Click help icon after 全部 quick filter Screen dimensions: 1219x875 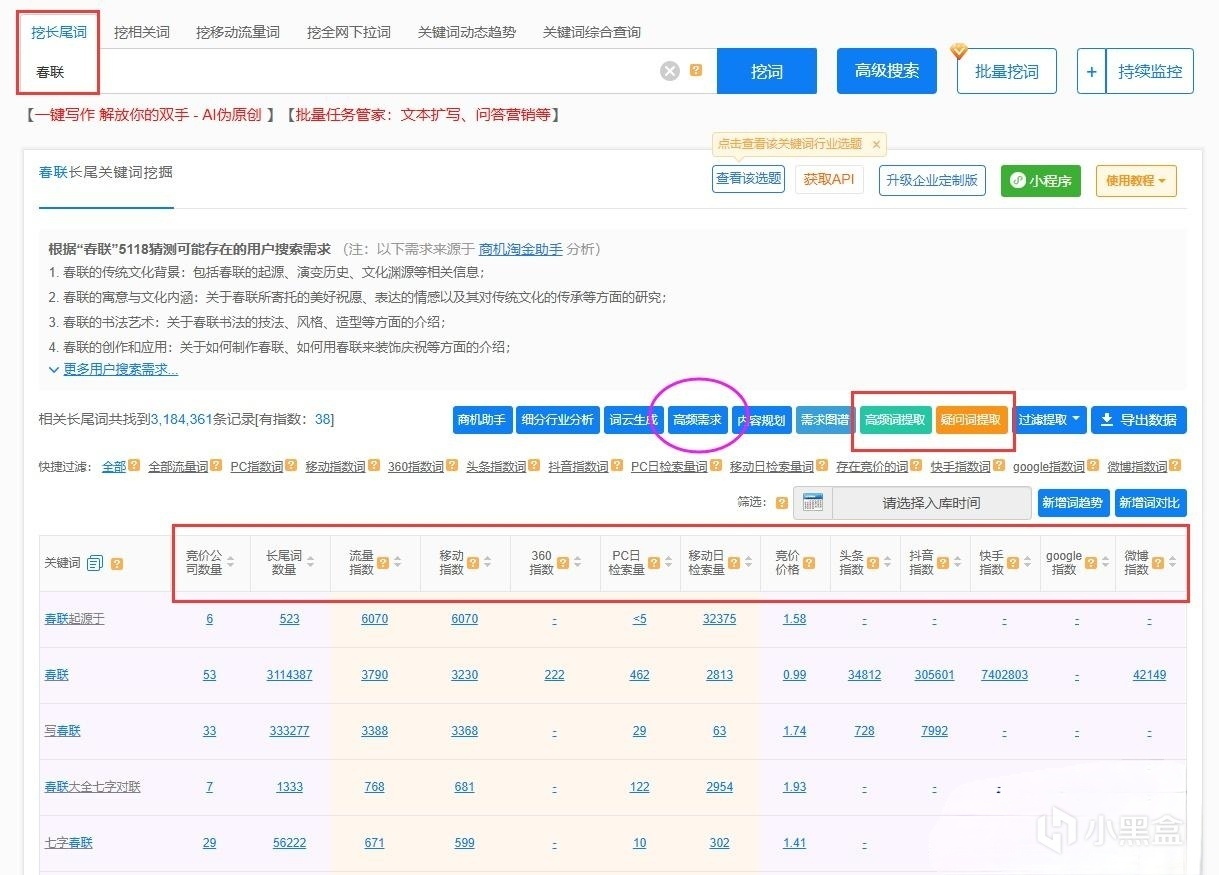134,466
